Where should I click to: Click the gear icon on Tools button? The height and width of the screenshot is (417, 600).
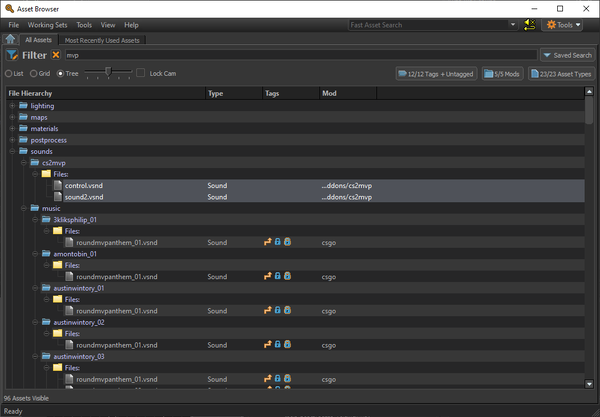pyautogui.click(x=551, y=25)
